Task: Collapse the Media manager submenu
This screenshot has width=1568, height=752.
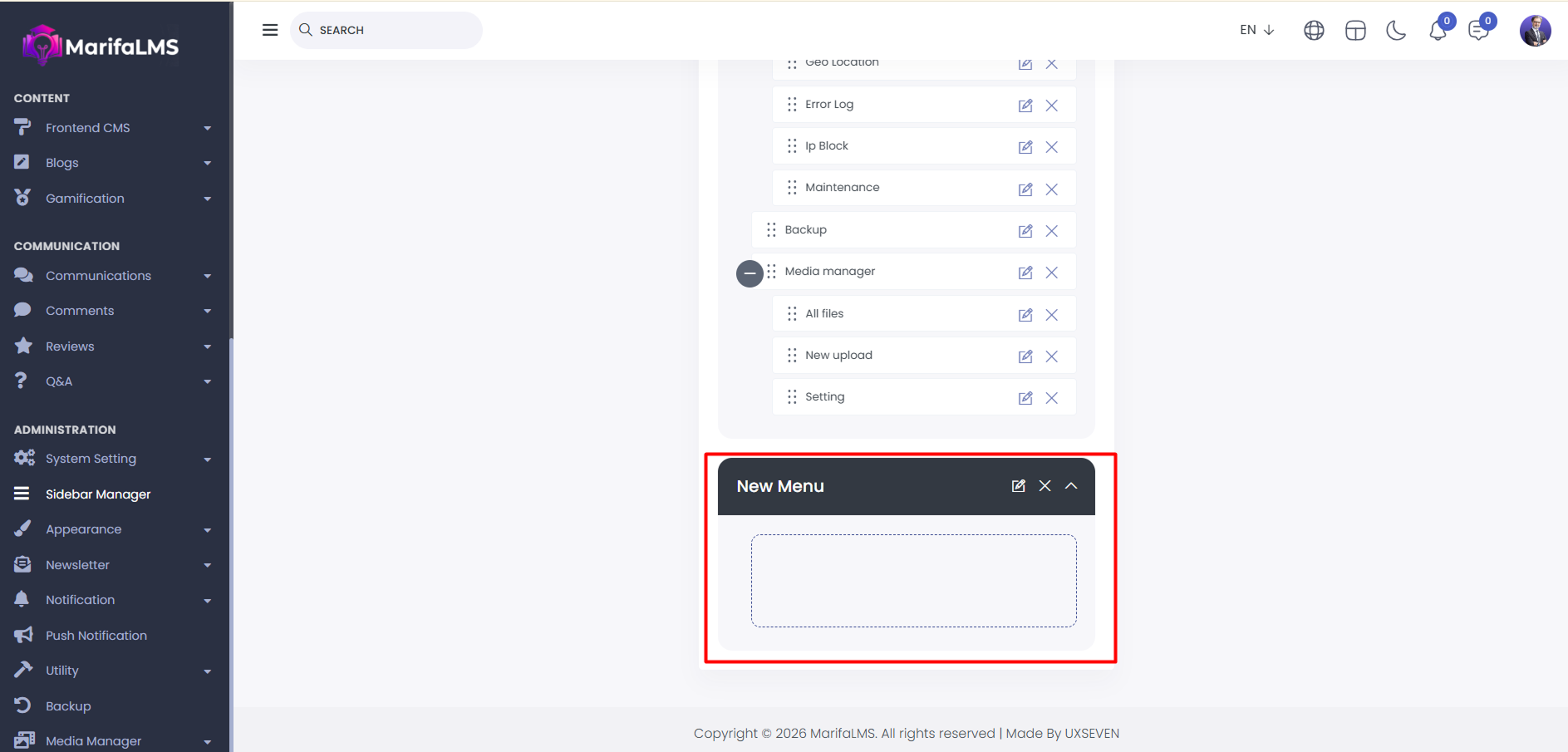Action: (750, 273)
